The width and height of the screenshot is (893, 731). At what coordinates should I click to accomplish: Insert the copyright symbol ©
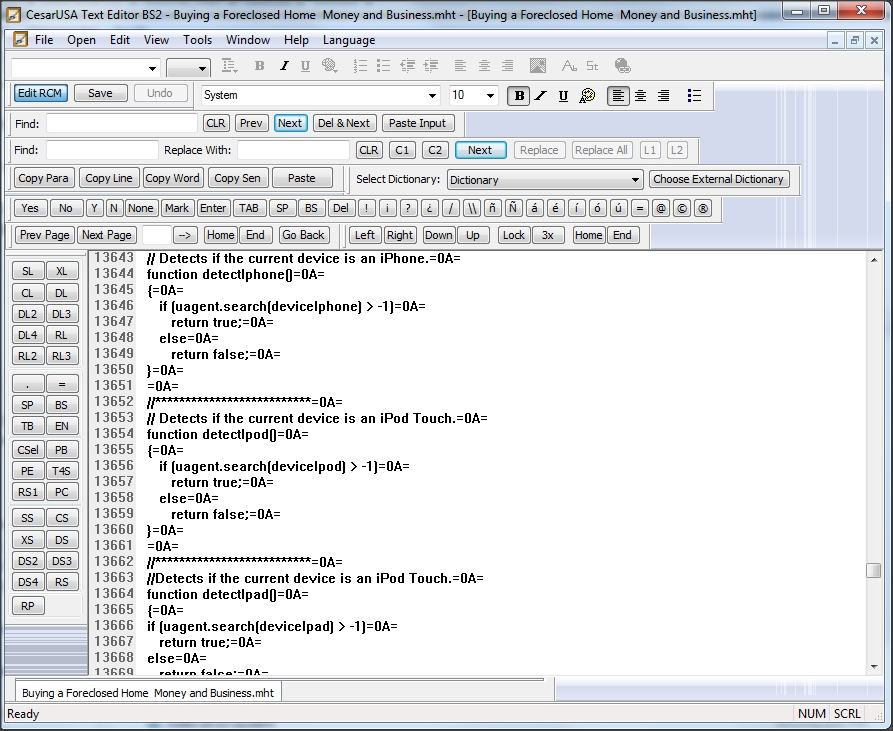(x=681, y=208)
